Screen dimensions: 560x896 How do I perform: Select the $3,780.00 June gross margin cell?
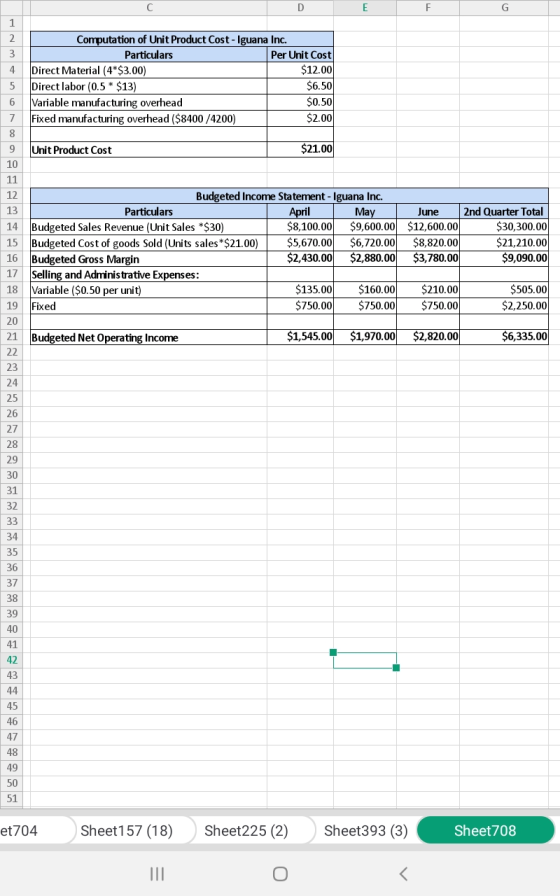coord(428,258)
